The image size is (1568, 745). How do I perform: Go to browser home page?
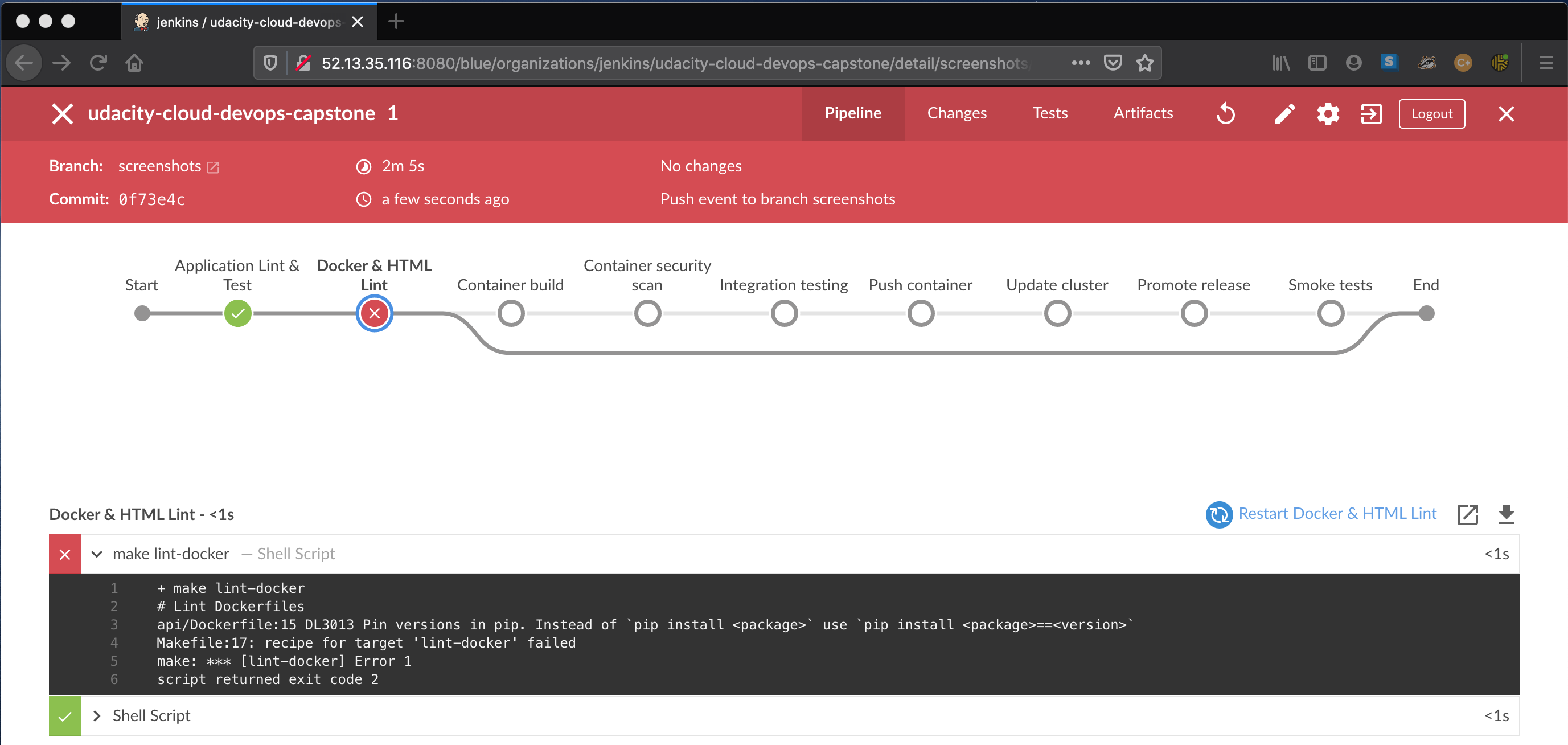click(x=134, y=63)
